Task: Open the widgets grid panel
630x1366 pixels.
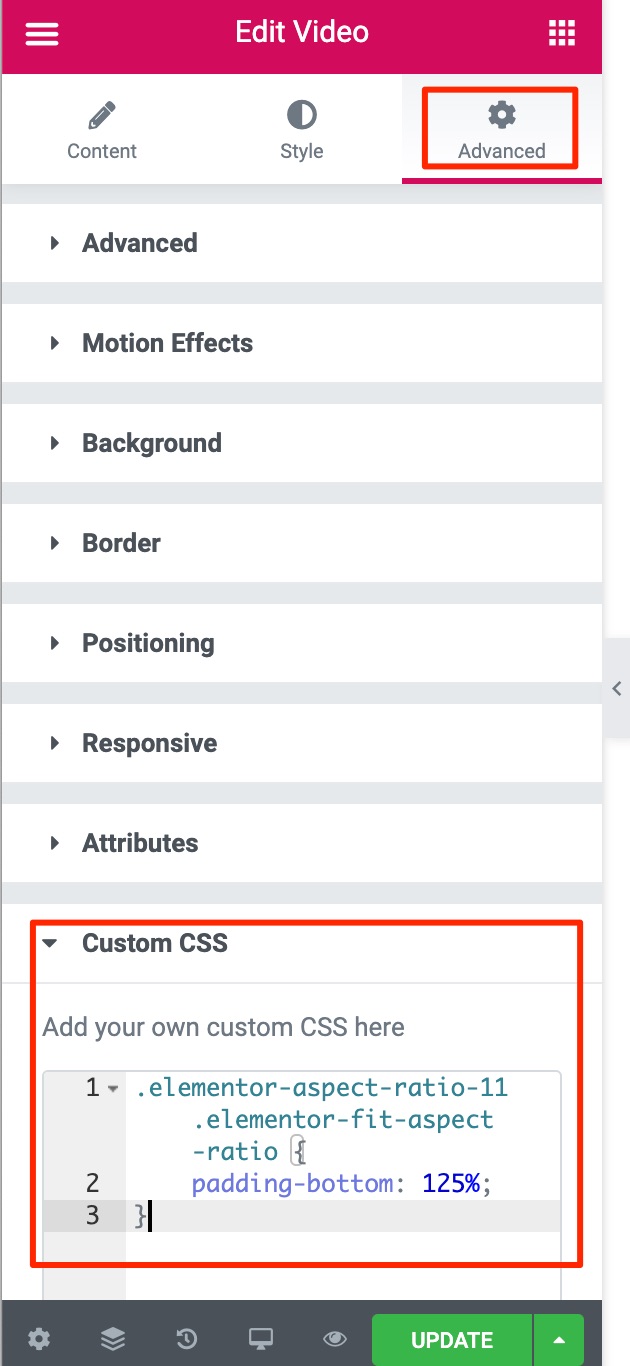Action: tap(563, 34)
